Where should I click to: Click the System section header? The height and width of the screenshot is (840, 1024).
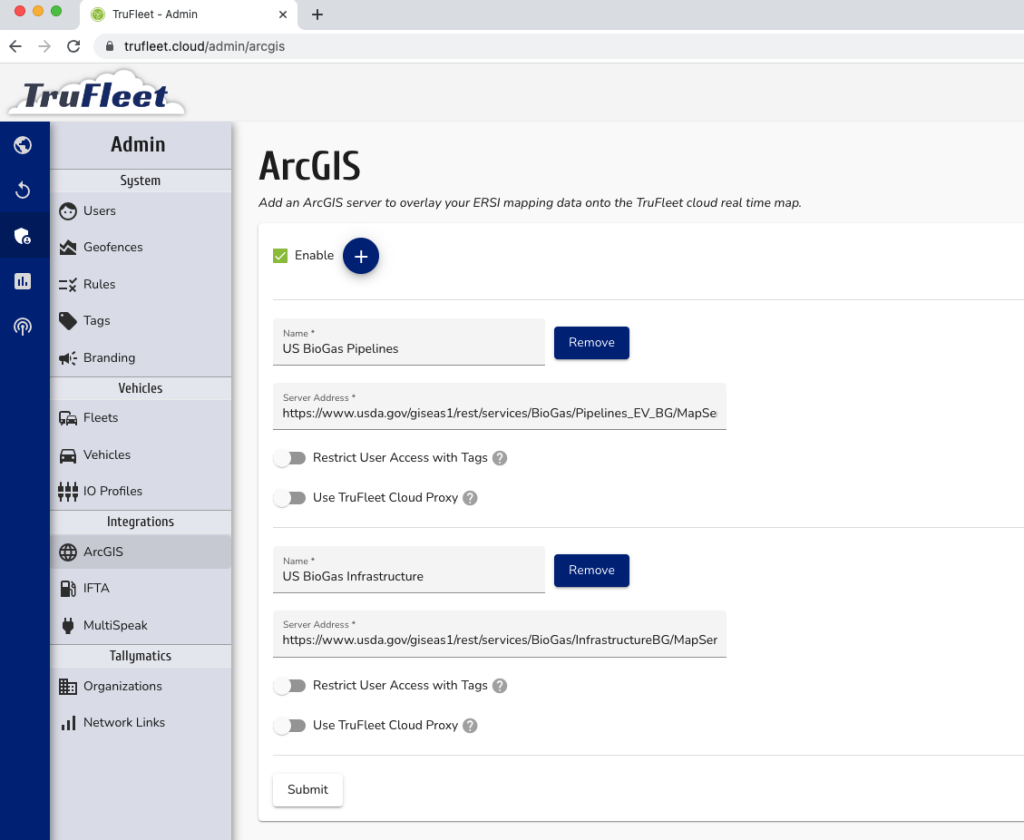pos(140,181)
